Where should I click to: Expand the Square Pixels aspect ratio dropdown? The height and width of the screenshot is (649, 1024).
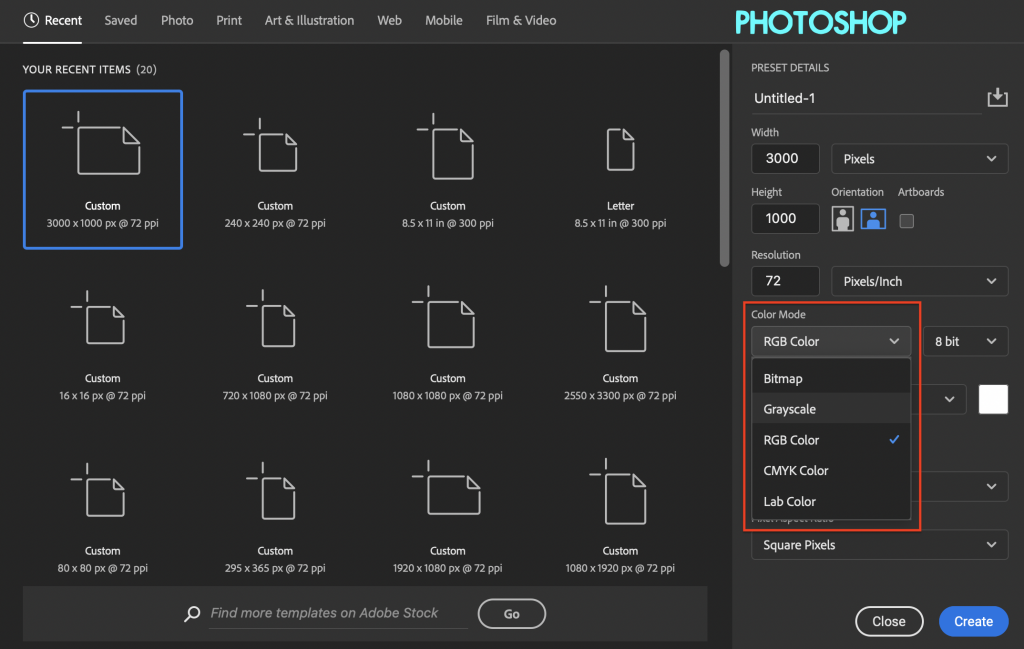[880, 545]
